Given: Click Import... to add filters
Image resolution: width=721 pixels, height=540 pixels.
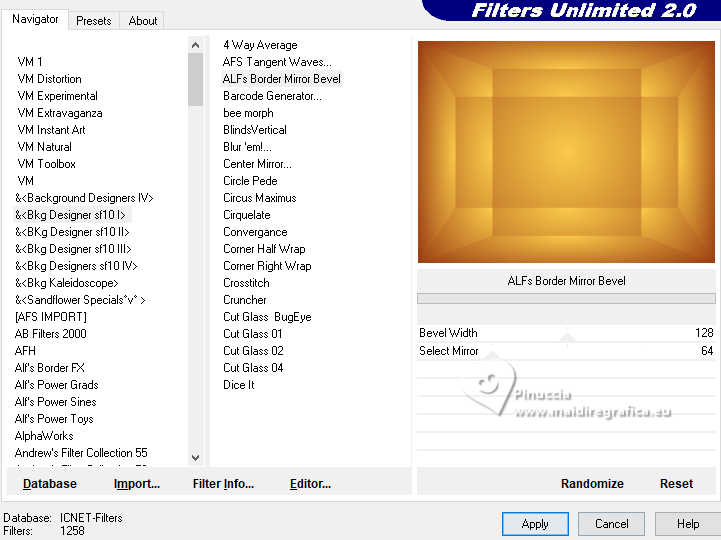Looking at the screenshot, I should tap(137, 484).
